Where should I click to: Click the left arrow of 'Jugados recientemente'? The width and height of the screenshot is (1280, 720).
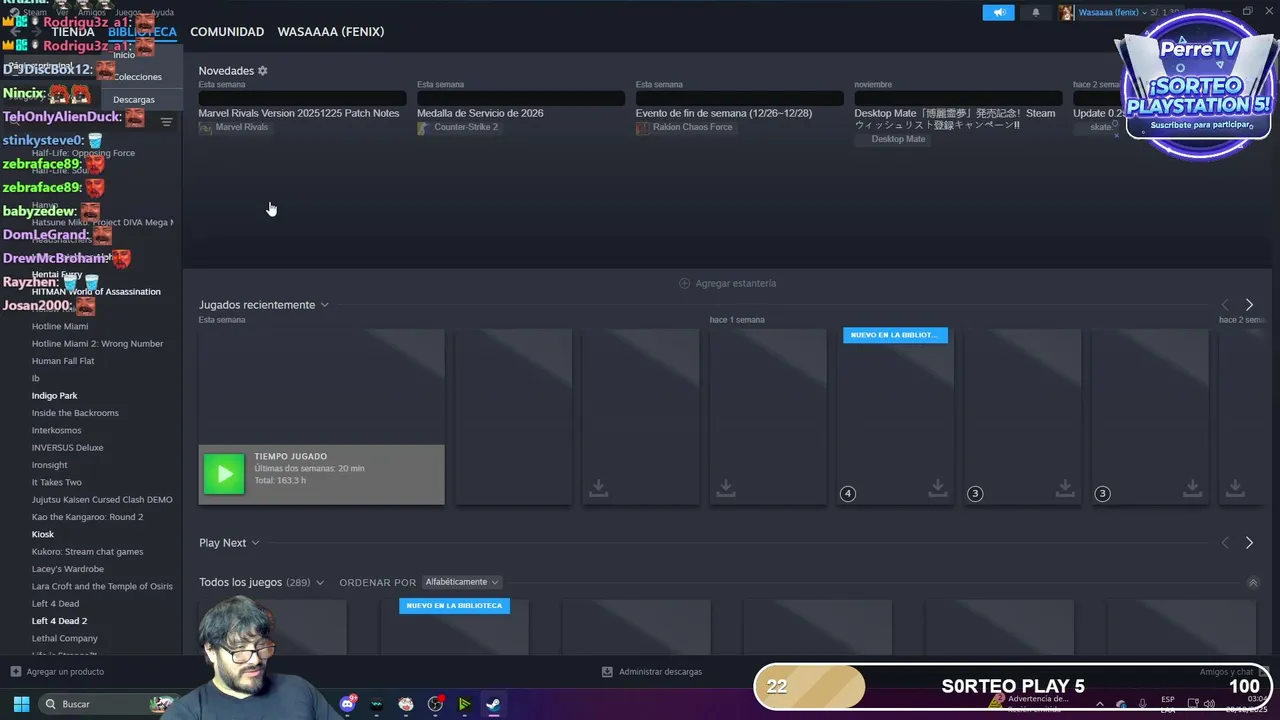(1225, 304)
